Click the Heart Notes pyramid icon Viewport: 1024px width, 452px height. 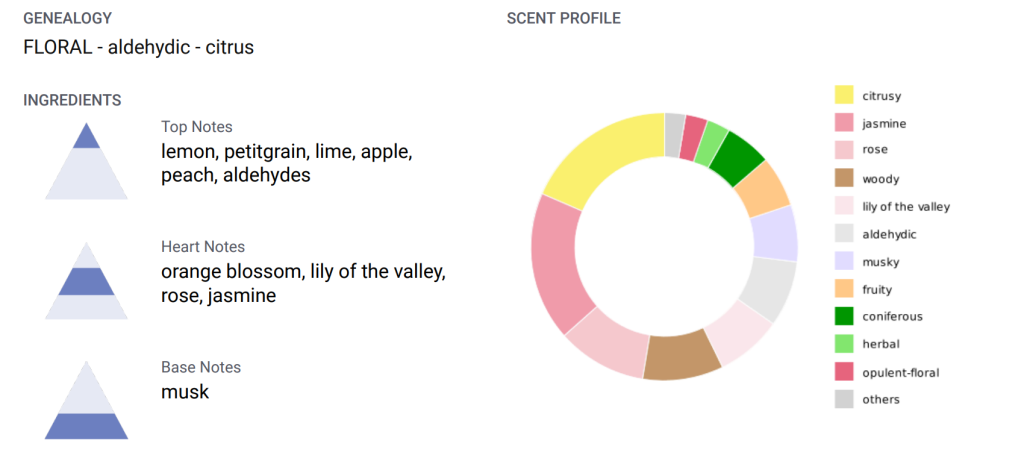86,282
